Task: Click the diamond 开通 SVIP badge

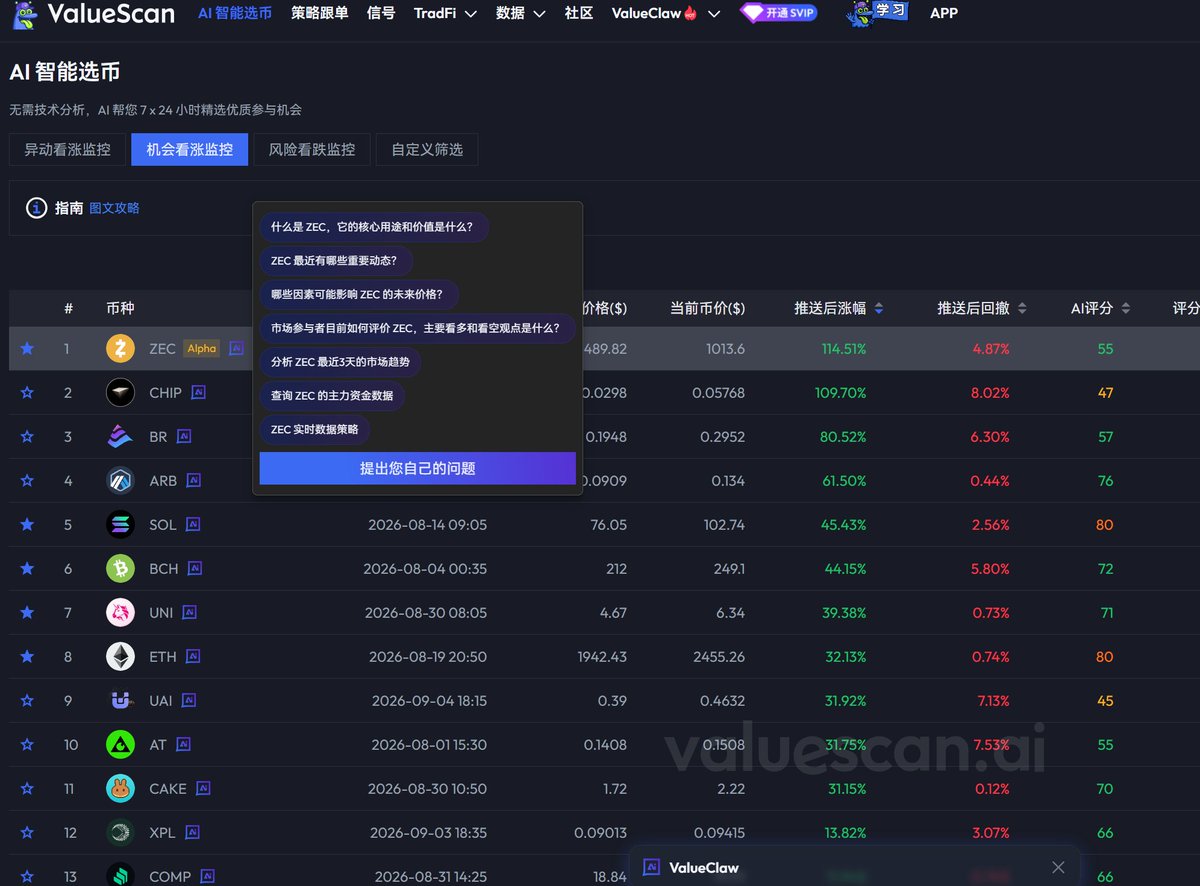Action: pos(779,13)
